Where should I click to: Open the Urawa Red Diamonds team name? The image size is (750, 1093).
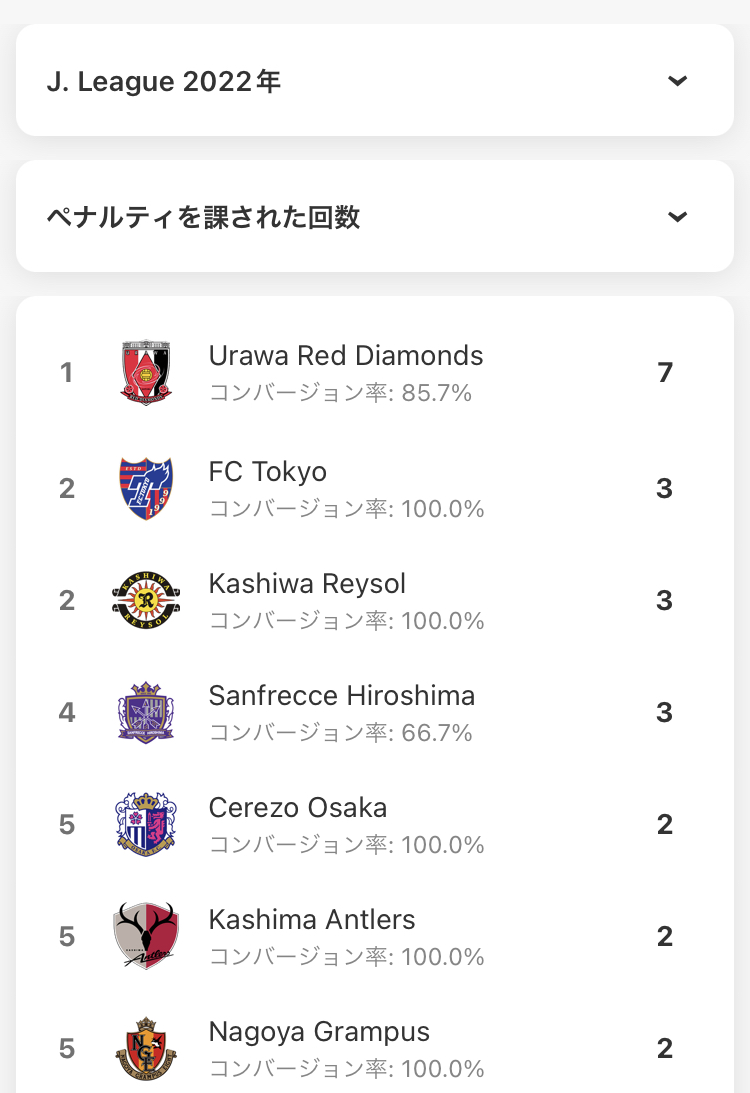(346, 356)
